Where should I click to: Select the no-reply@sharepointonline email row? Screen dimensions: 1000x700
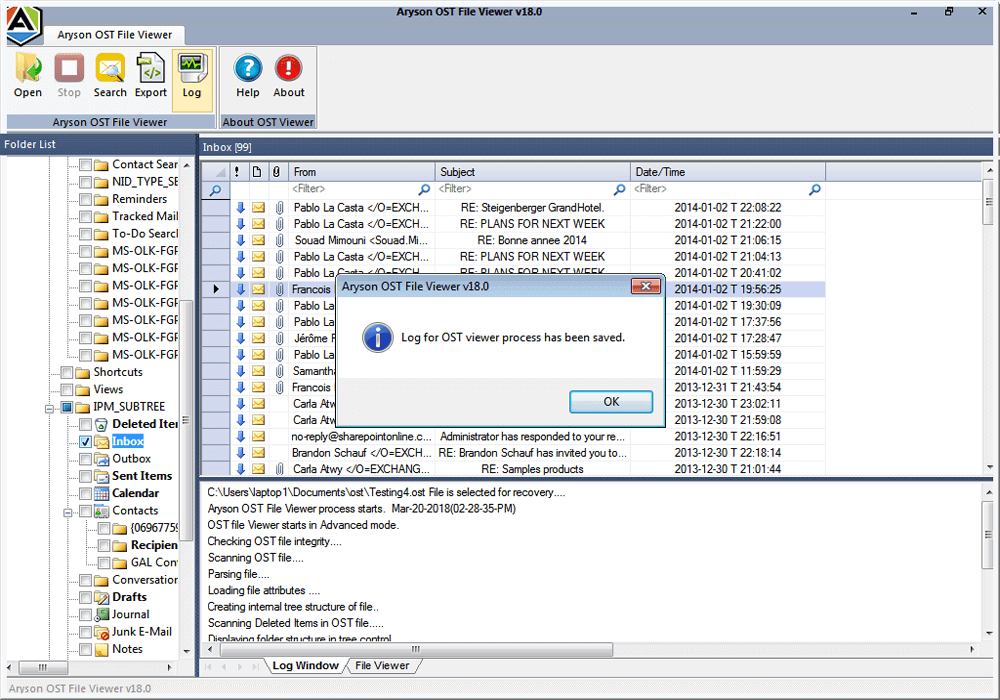(513, 437)
